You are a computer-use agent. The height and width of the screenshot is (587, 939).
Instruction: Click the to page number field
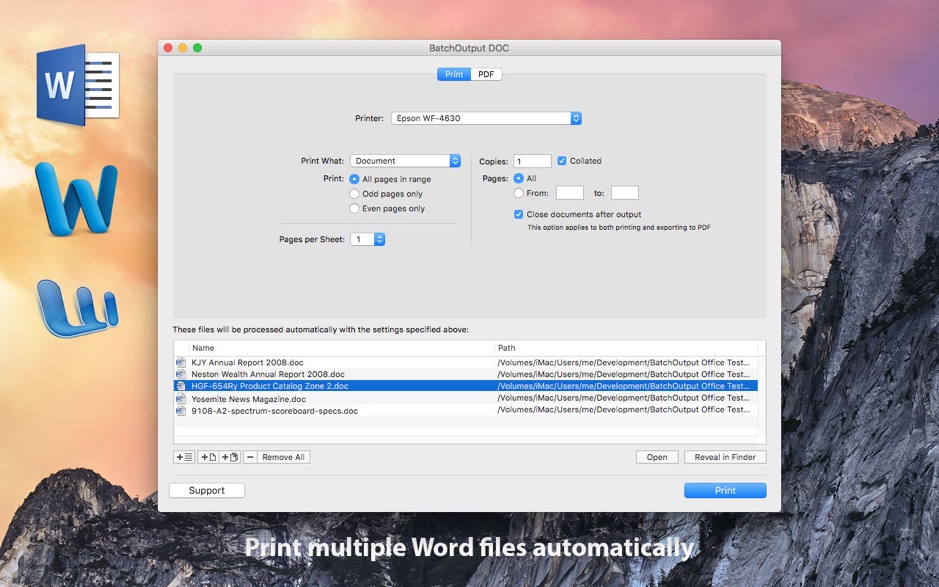coord(625,193)
